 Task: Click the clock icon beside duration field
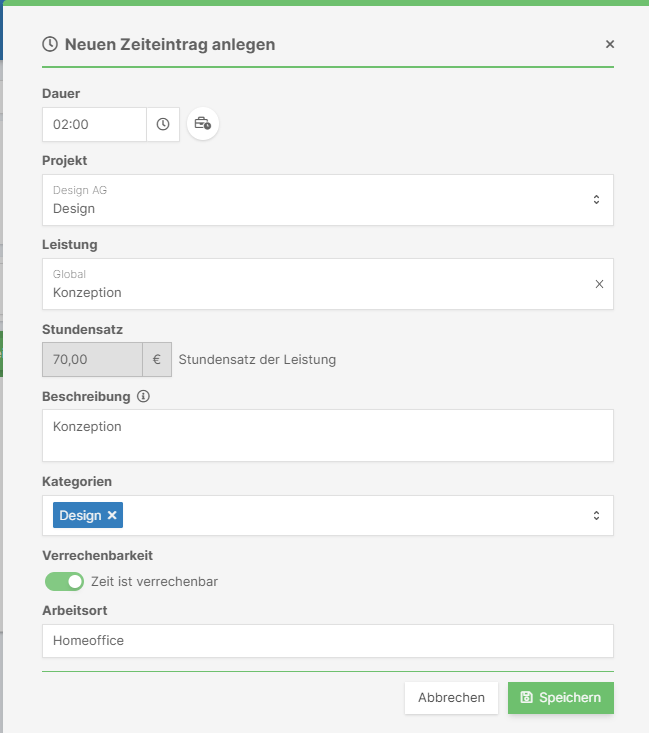(163, 124)
